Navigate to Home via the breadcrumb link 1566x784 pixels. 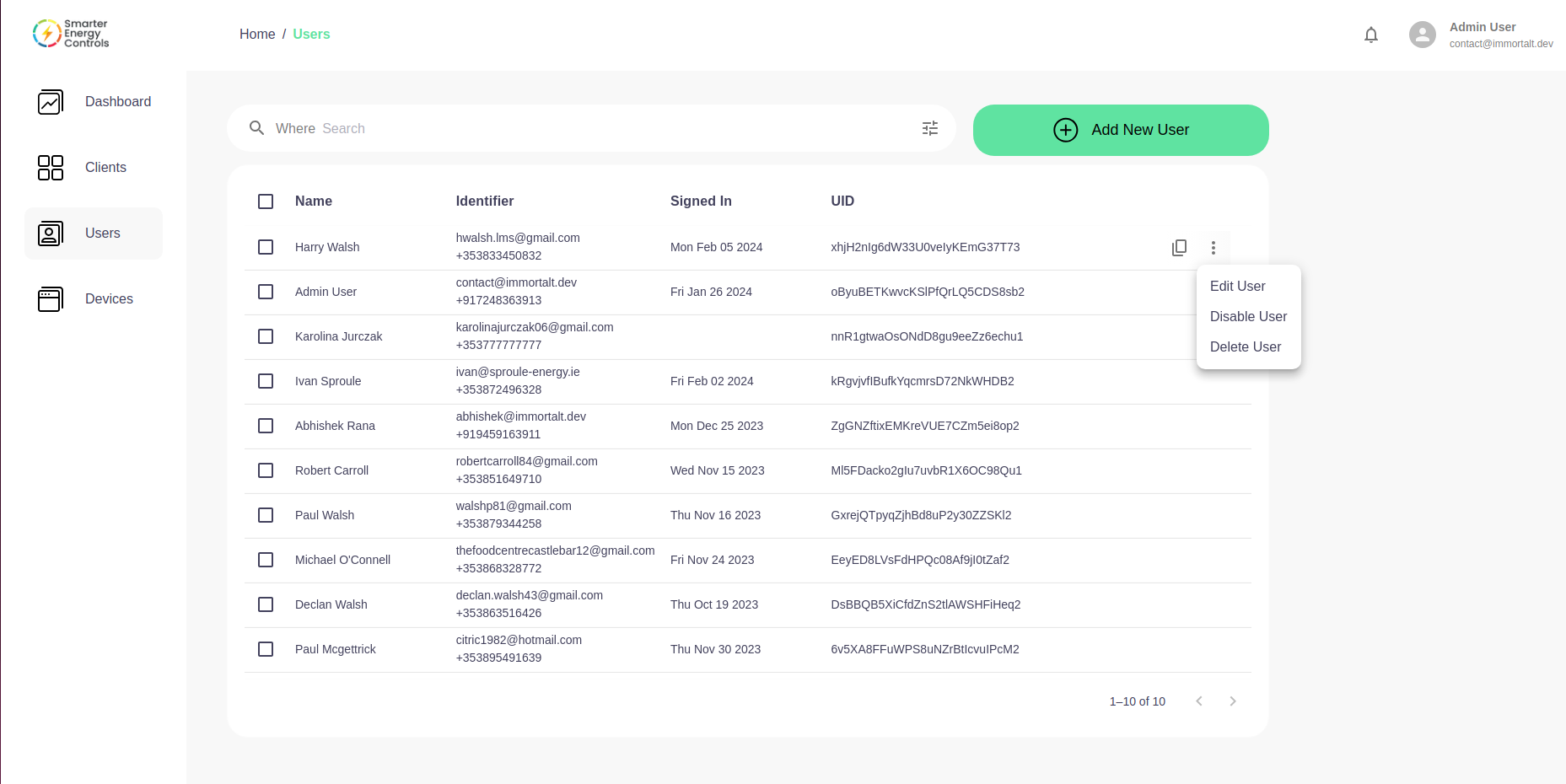[x=257, y=34]
